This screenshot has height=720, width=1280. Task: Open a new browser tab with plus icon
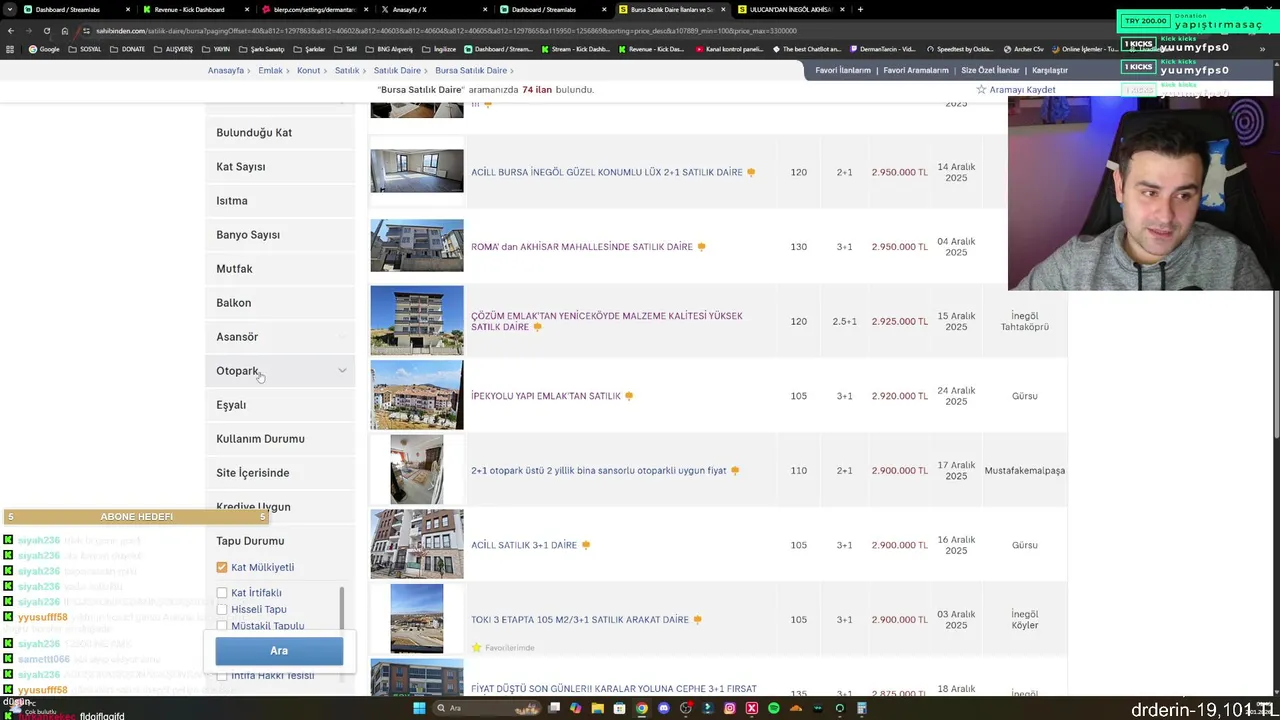(x=860, y=9)
